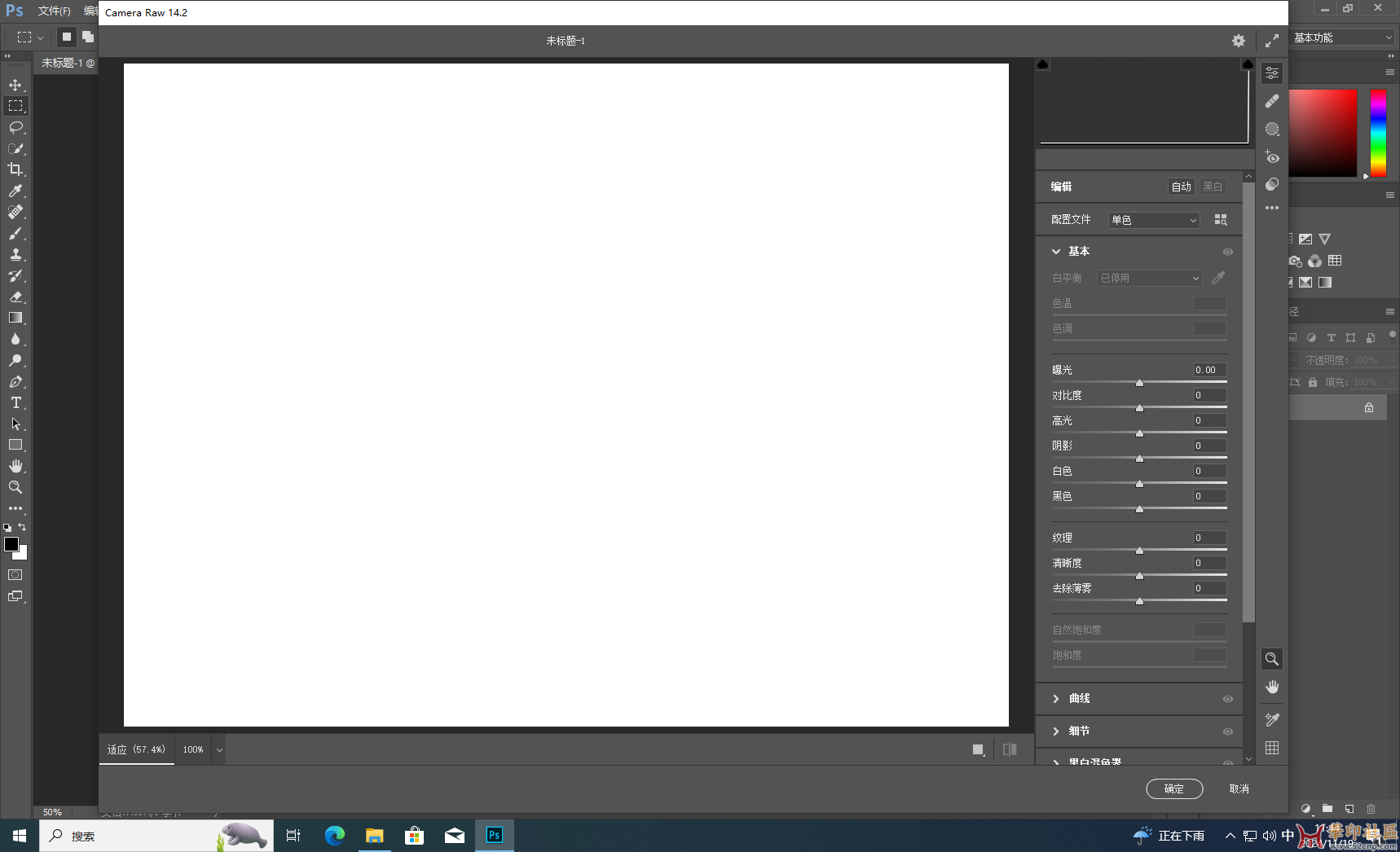Select the Camera Raw masking tool
Viewport: 1400px width, 852px height.
[1272, 129]
